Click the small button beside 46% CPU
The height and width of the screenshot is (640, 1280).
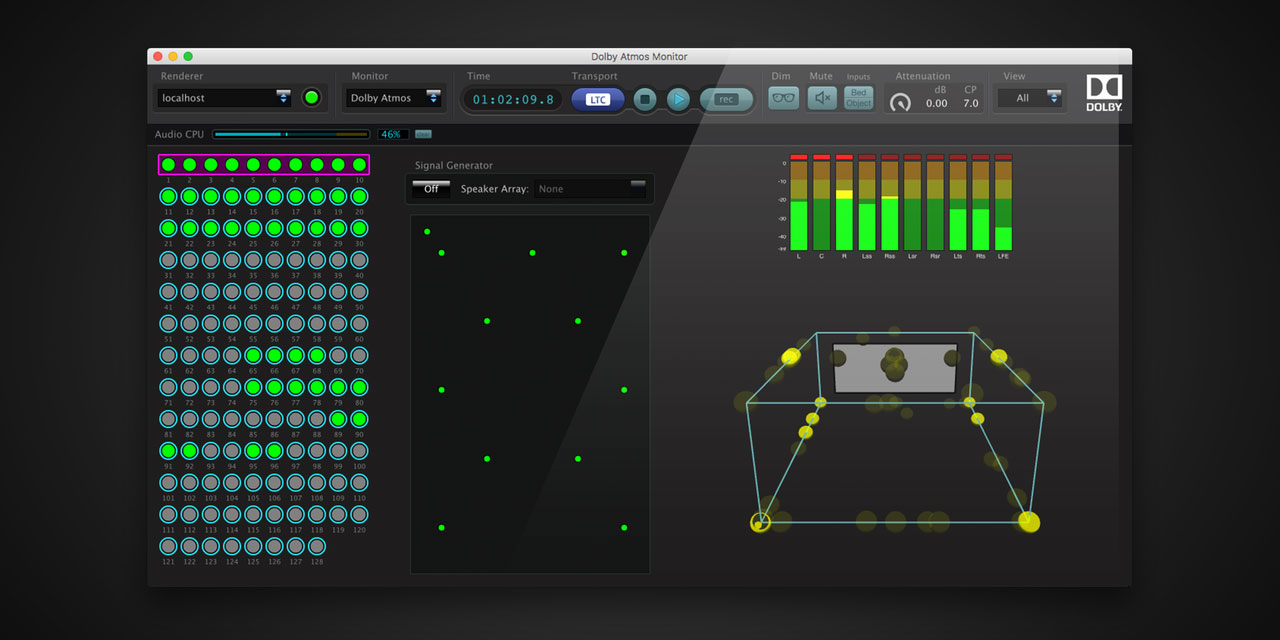pos(423,134)
